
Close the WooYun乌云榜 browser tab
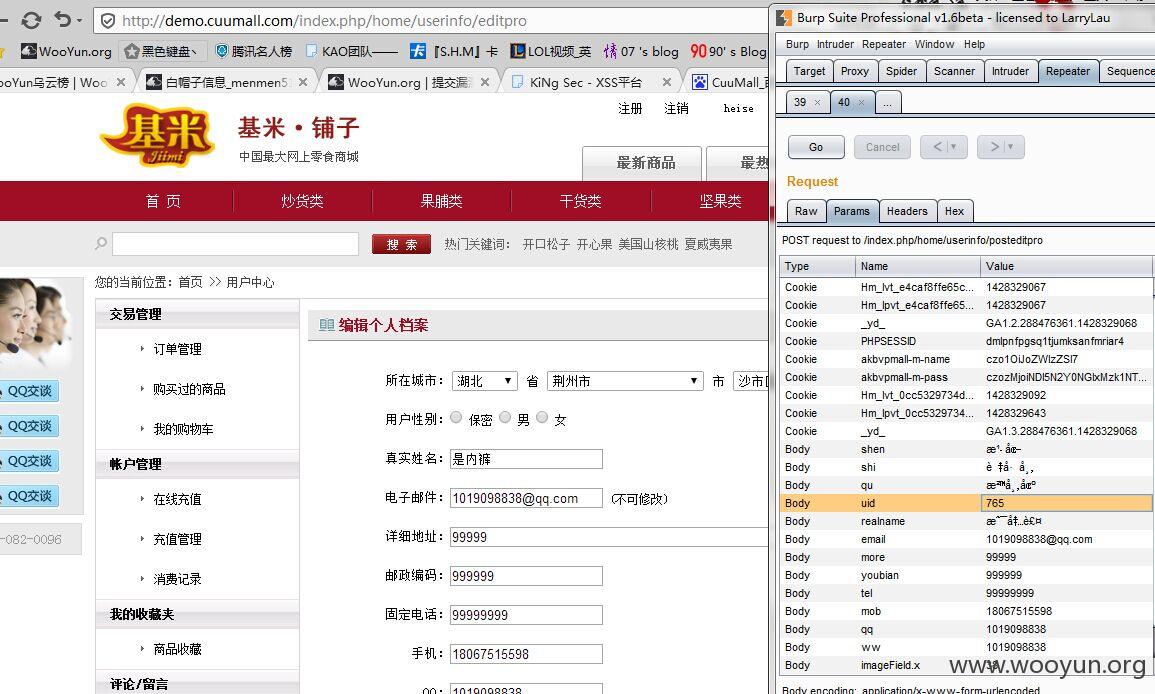121,82
